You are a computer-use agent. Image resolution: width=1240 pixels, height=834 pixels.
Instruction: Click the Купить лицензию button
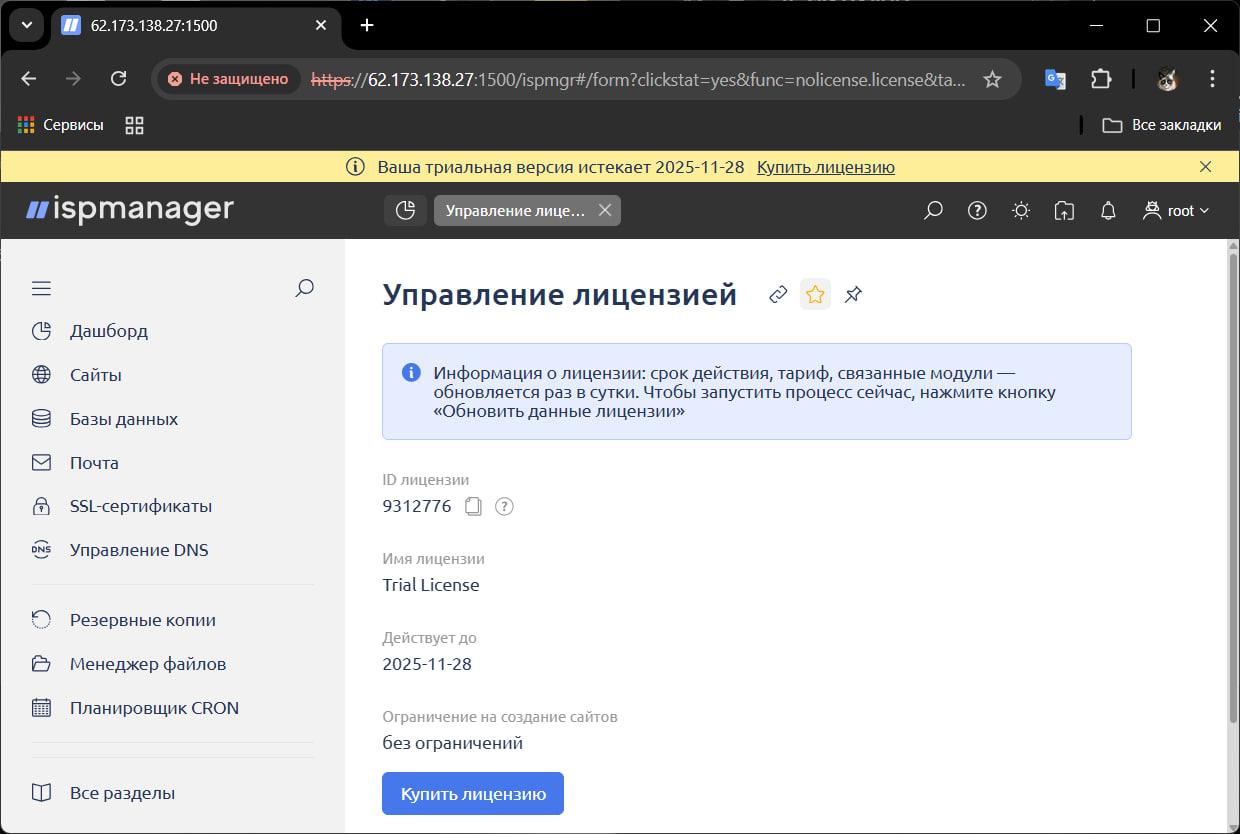[x=472, y=792]
